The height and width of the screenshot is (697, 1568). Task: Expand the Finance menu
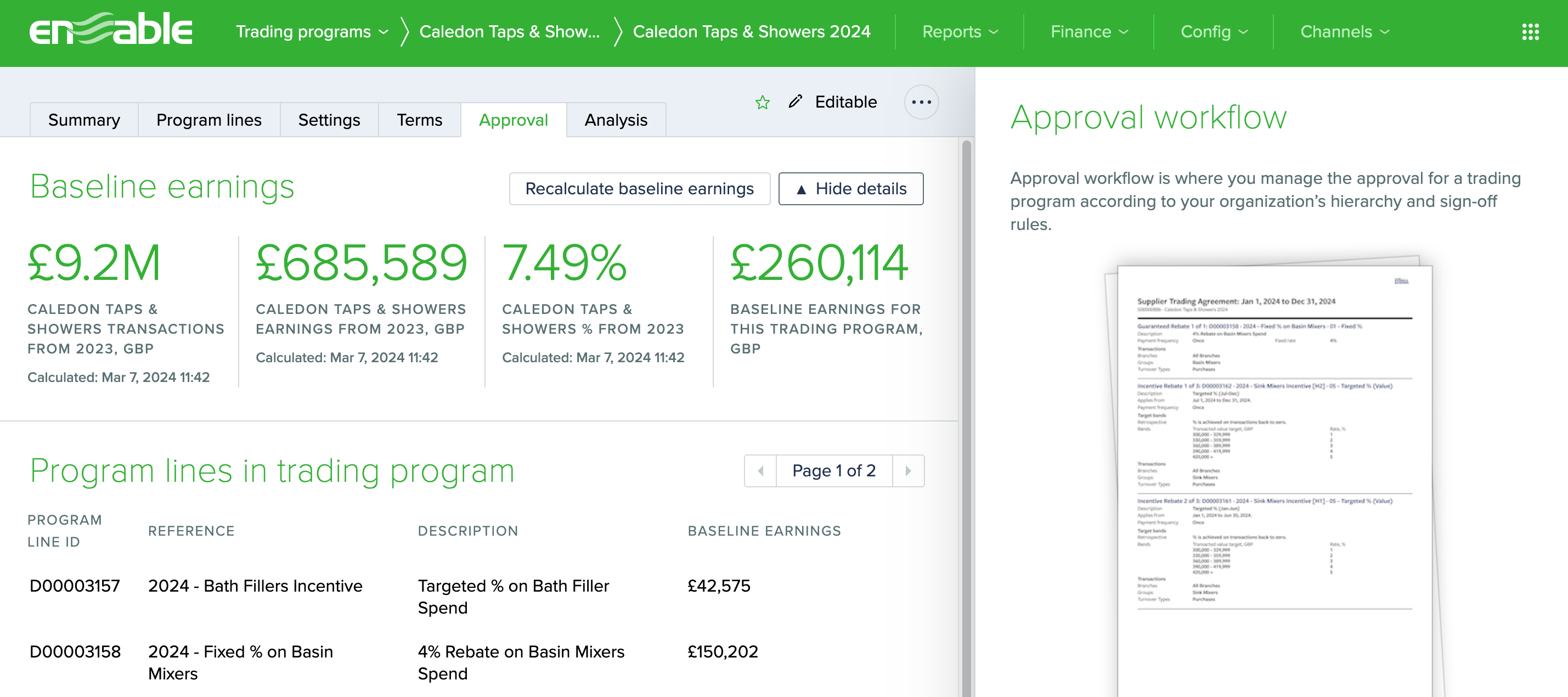1089,32
